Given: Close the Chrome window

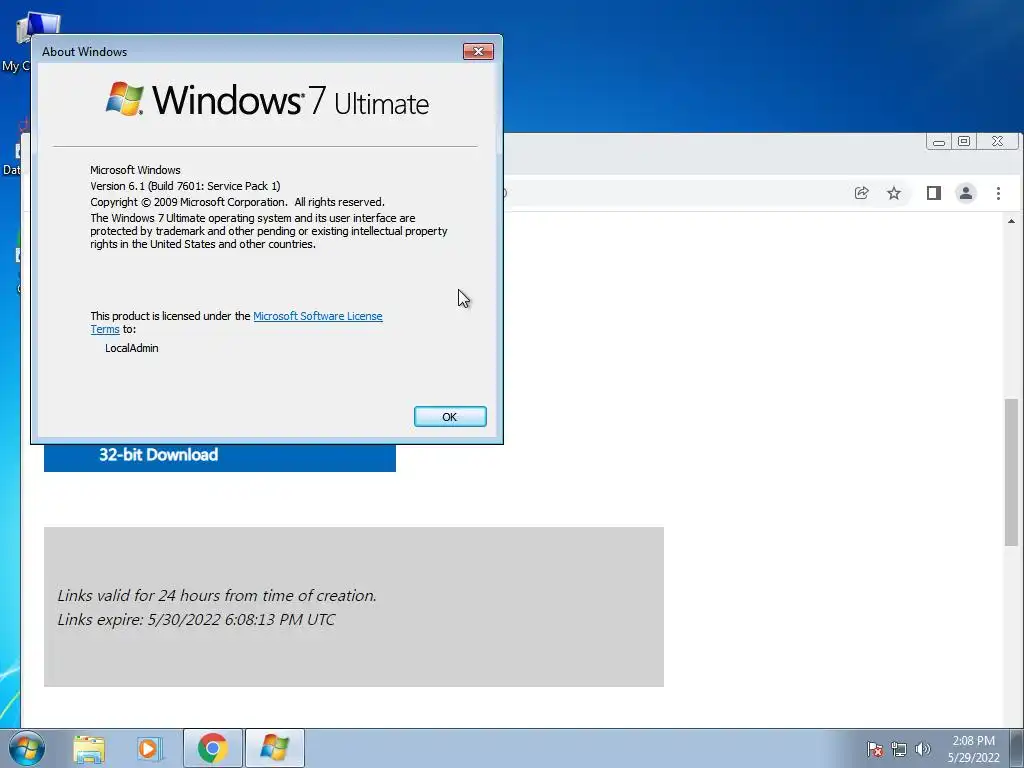Looking at the screenshot, I should click(997, 142).
